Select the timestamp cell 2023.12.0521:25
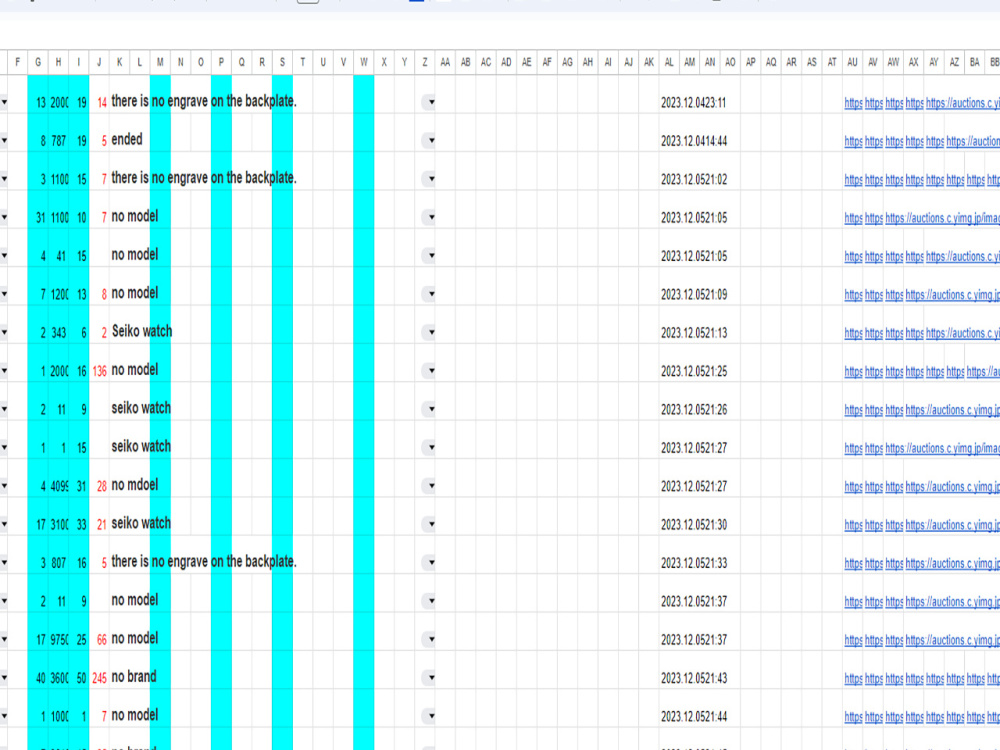 tap(693, 371)
